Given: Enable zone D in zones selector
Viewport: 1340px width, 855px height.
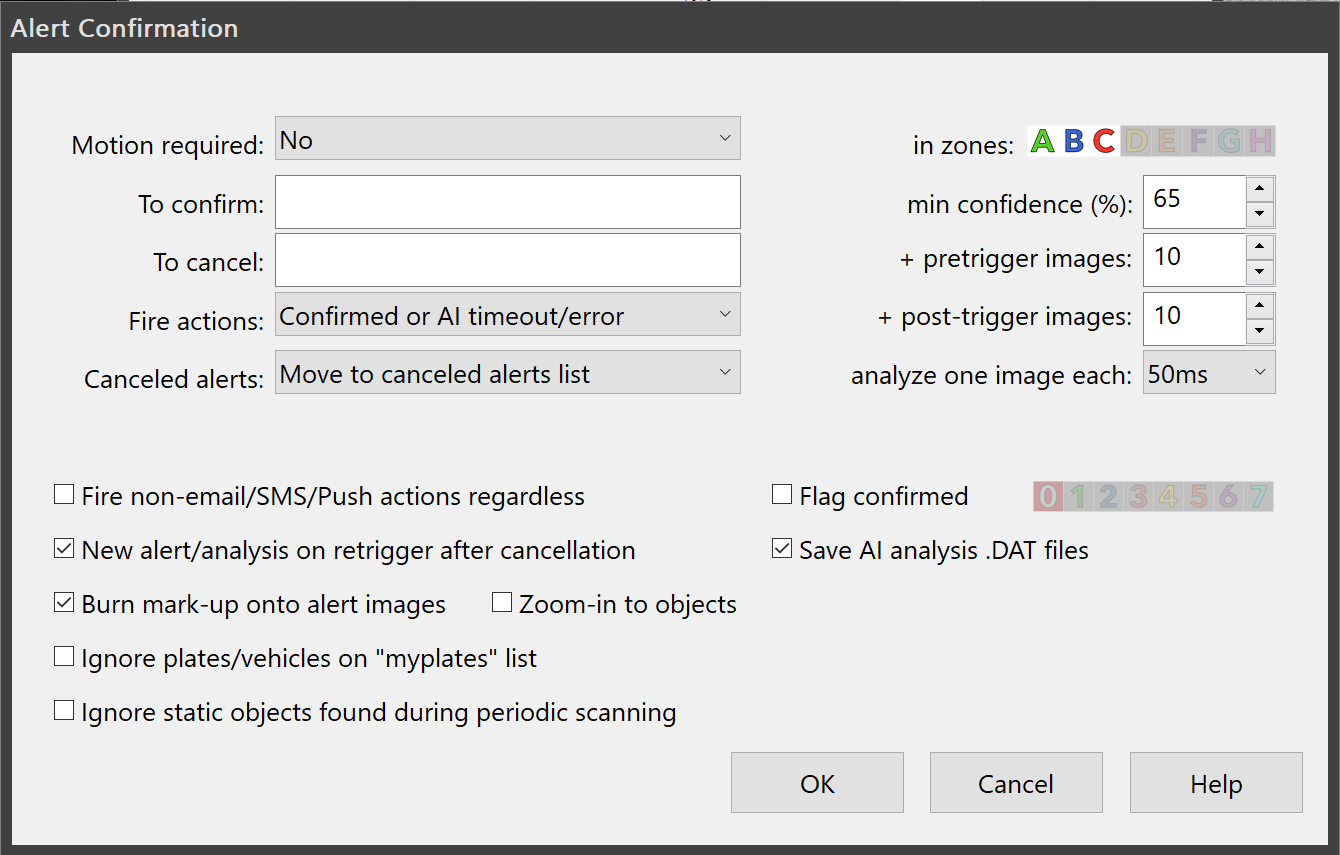Looking at the screenshot, I should click(1136, 142).
